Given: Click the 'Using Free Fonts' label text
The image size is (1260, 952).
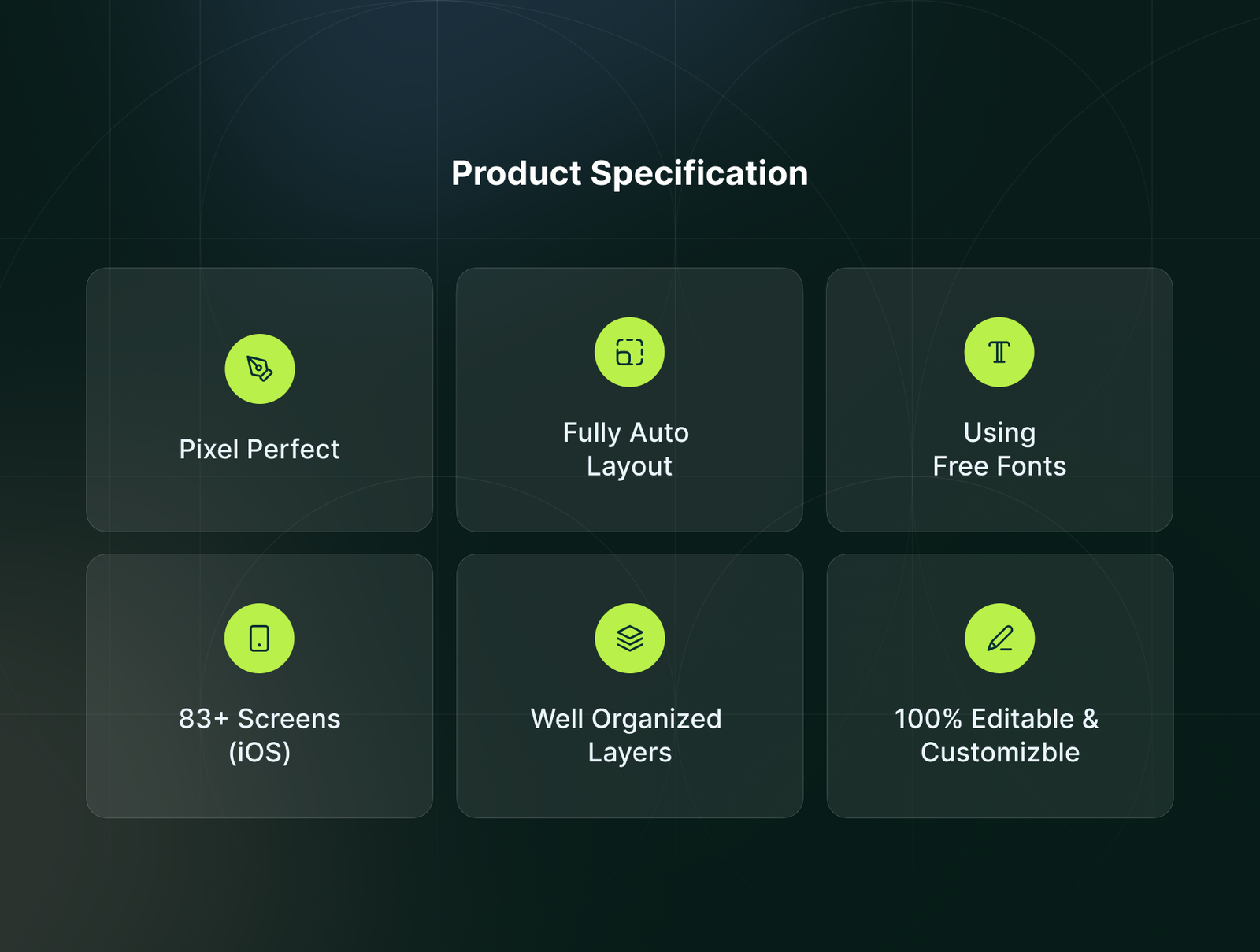Looking at the screenshot, I should (999, 449).
